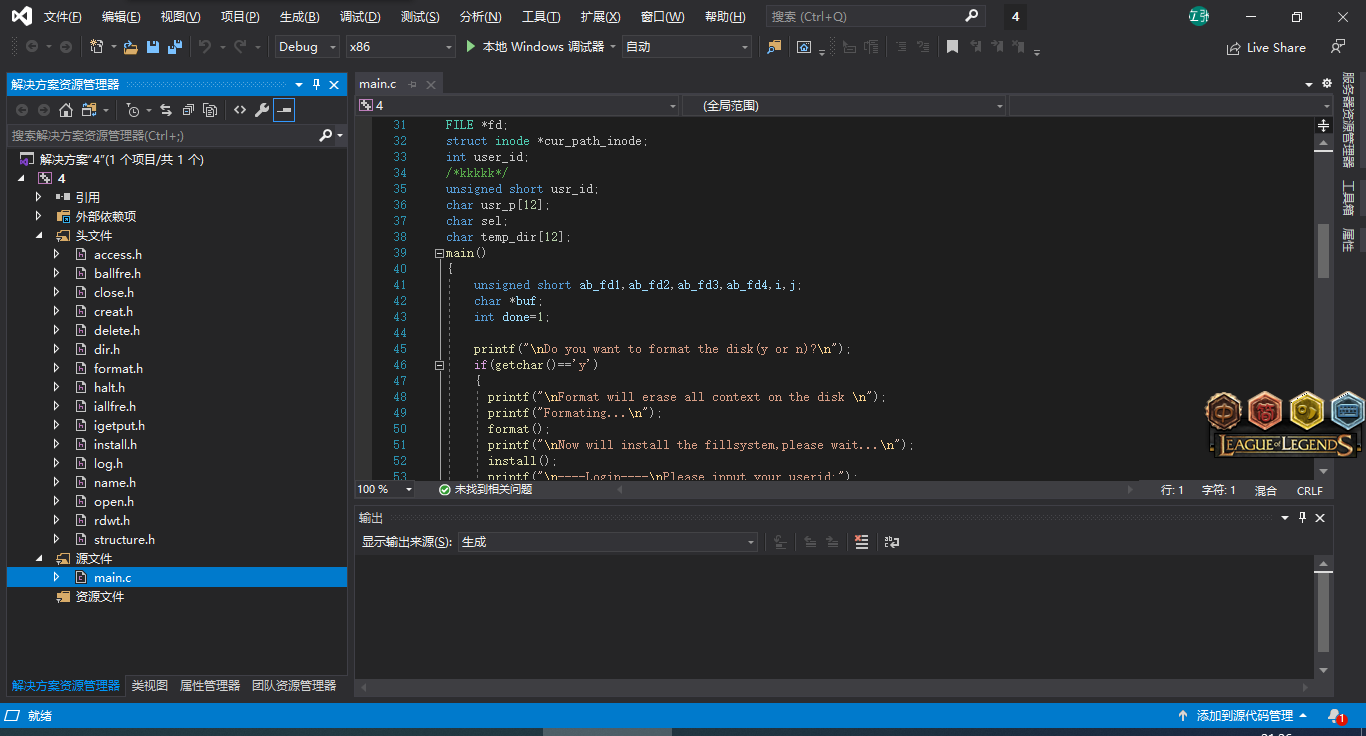Screen dimensions: 1366x736
Task: Open the 调试(D) menu
Action: pos(360,17)
